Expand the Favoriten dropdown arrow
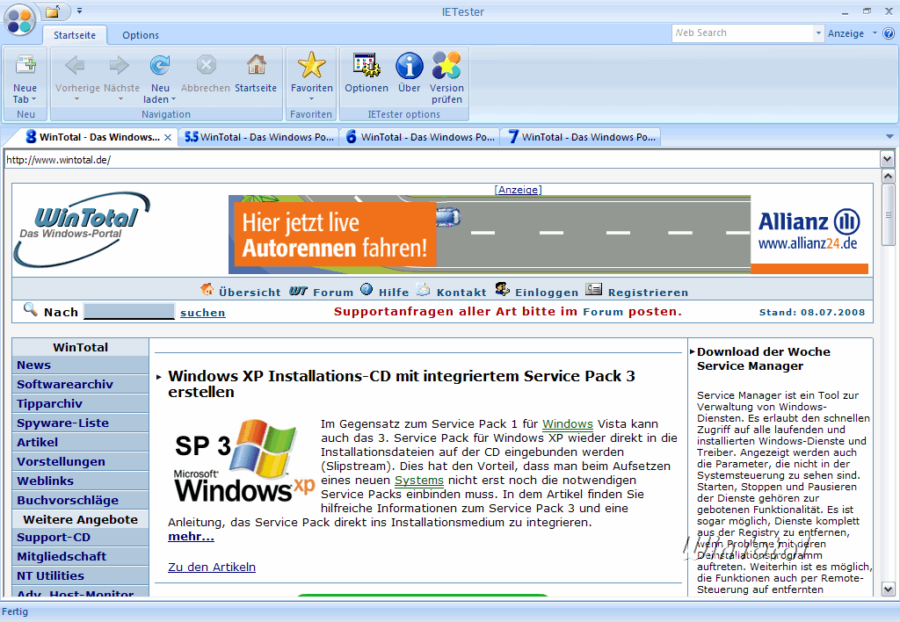The width and height of the screenshot is (900, 622). (x=312, y=99)
